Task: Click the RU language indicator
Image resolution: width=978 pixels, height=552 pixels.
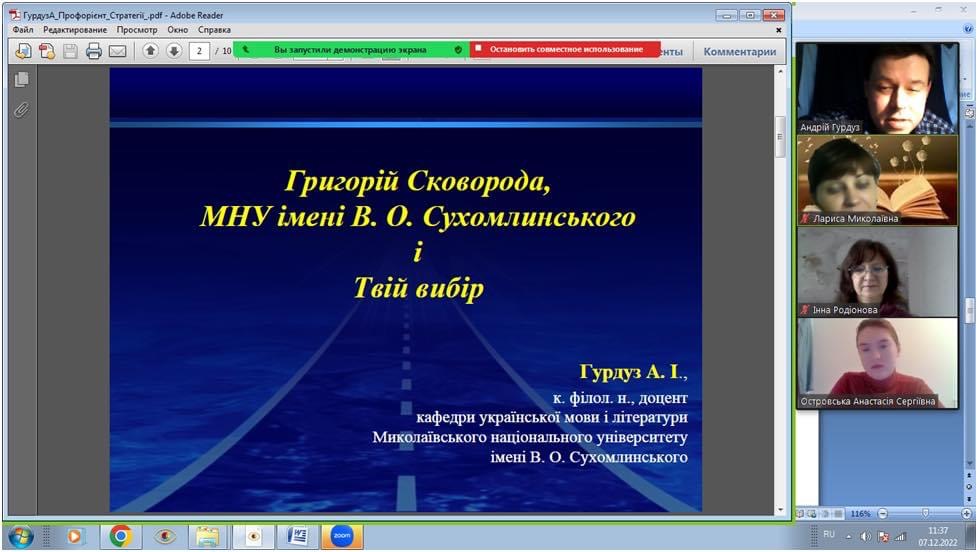Action: tap(829, 535)
